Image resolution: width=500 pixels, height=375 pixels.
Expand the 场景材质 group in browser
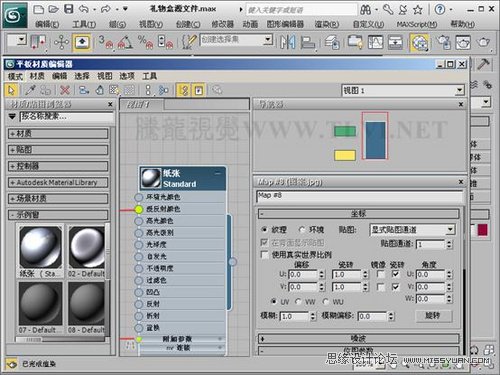(x=58, y=199)
